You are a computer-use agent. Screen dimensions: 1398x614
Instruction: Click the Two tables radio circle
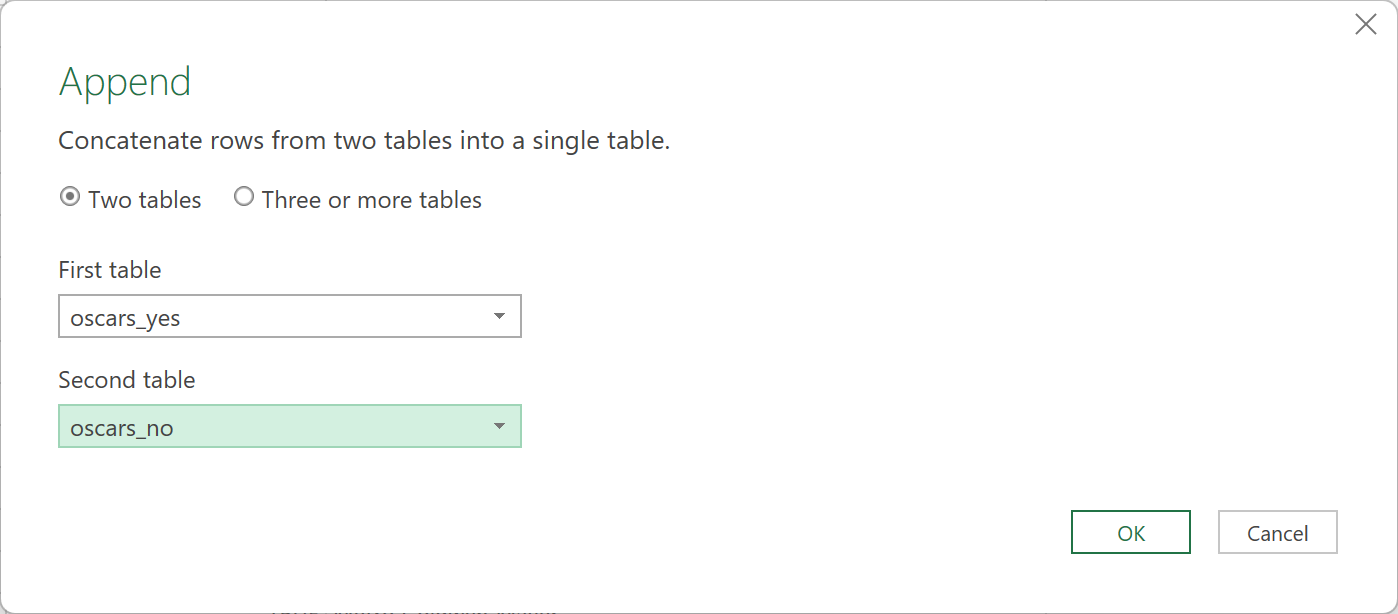point(70,198)
